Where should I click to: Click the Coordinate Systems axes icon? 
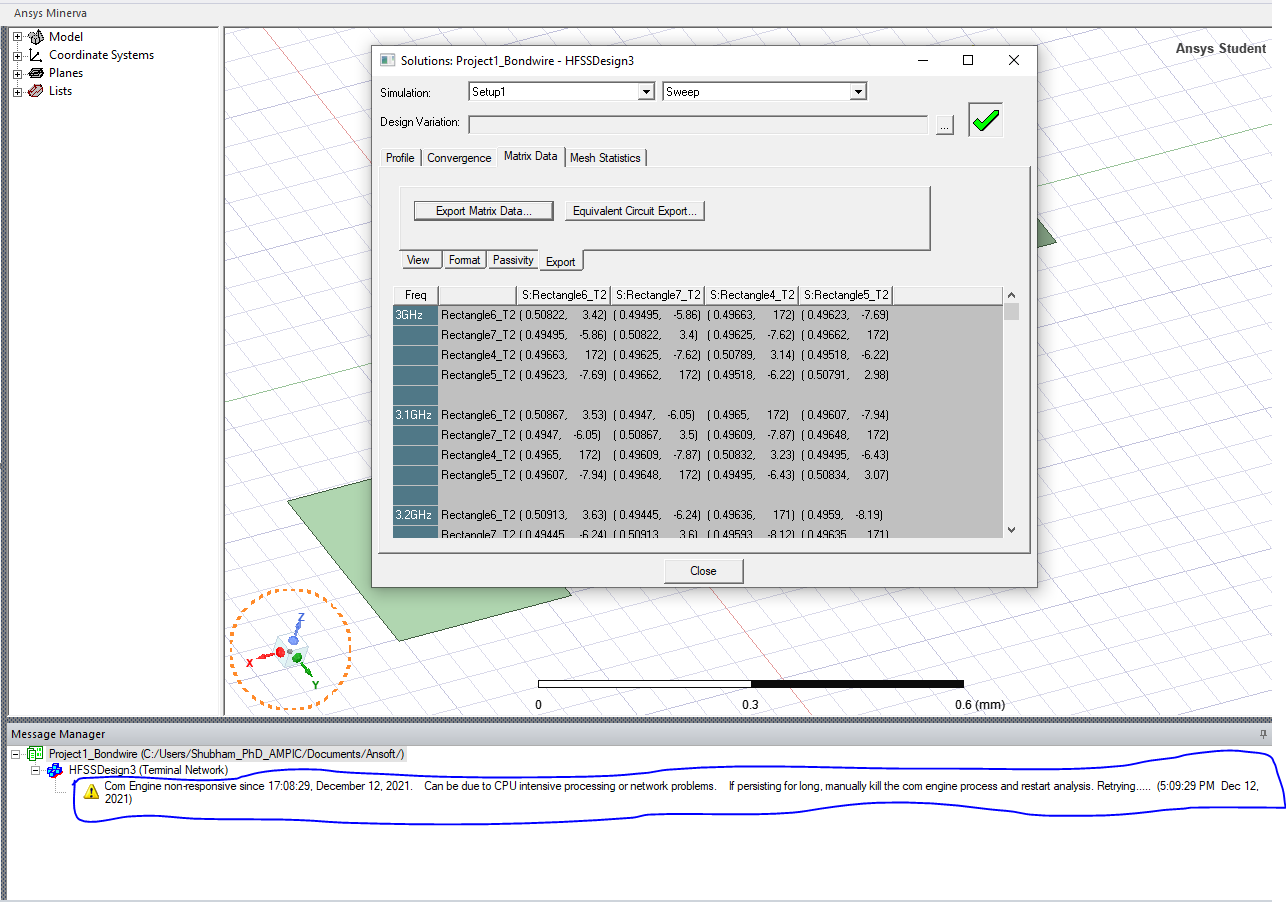coord(36,55)
